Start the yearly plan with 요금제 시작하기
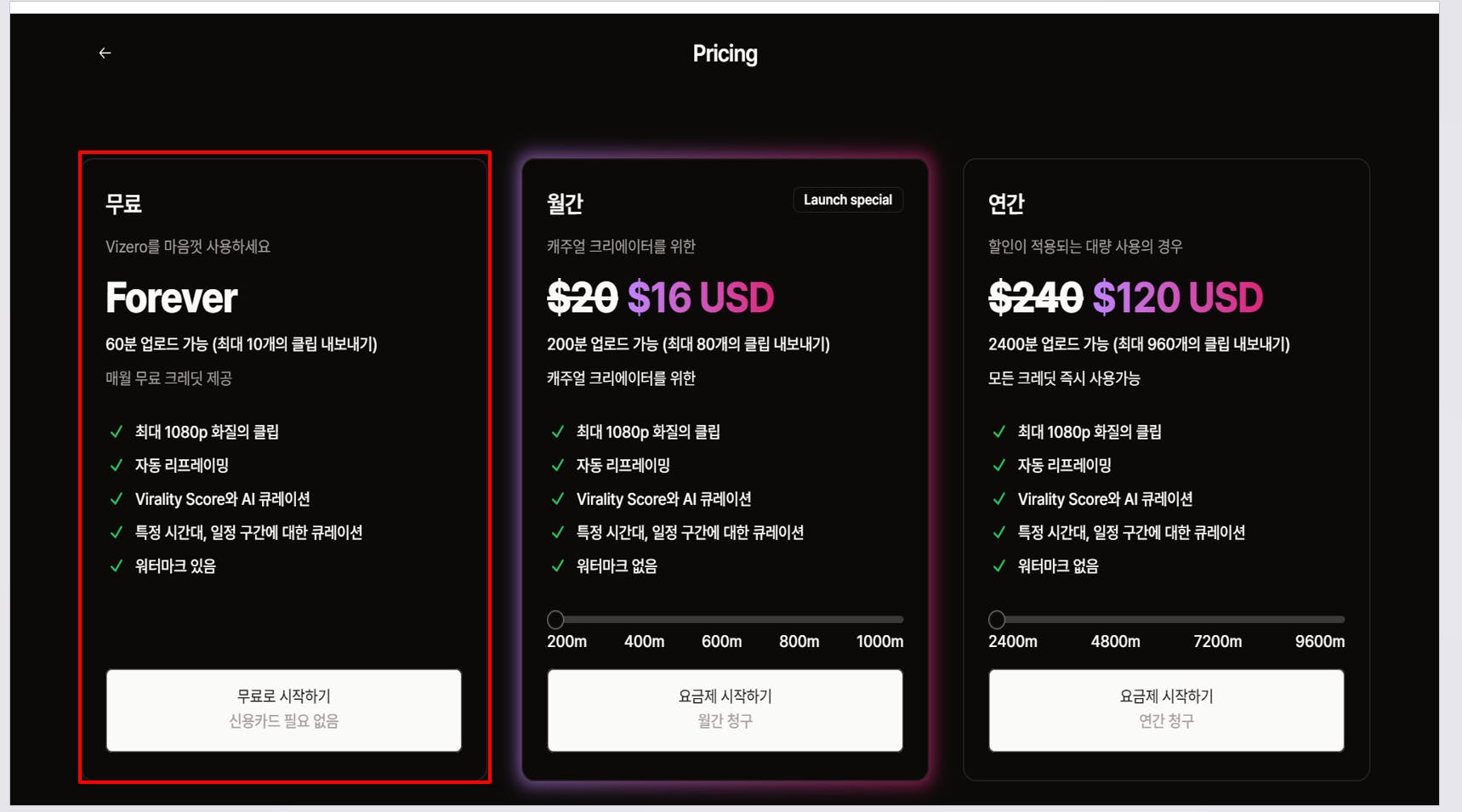 [1166, 709]
